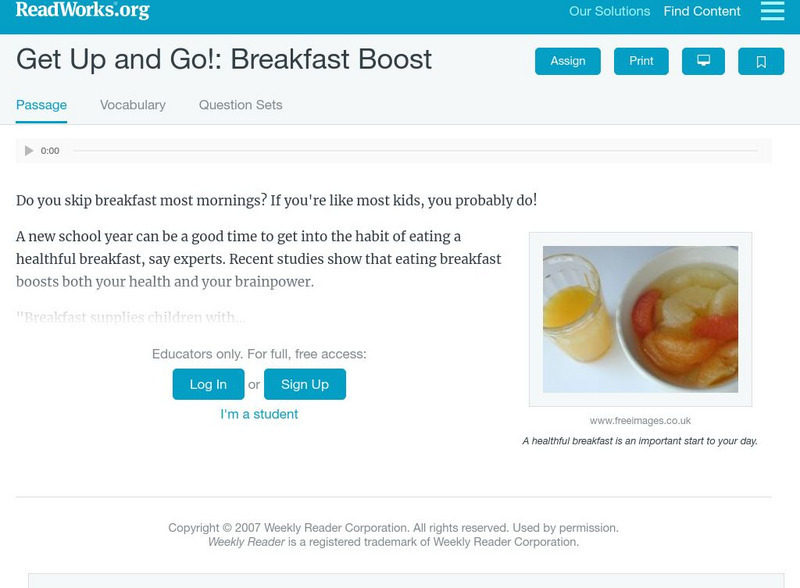Click the Print button
The width and height of the screenshot is (800, 588).
pos(641,62)
